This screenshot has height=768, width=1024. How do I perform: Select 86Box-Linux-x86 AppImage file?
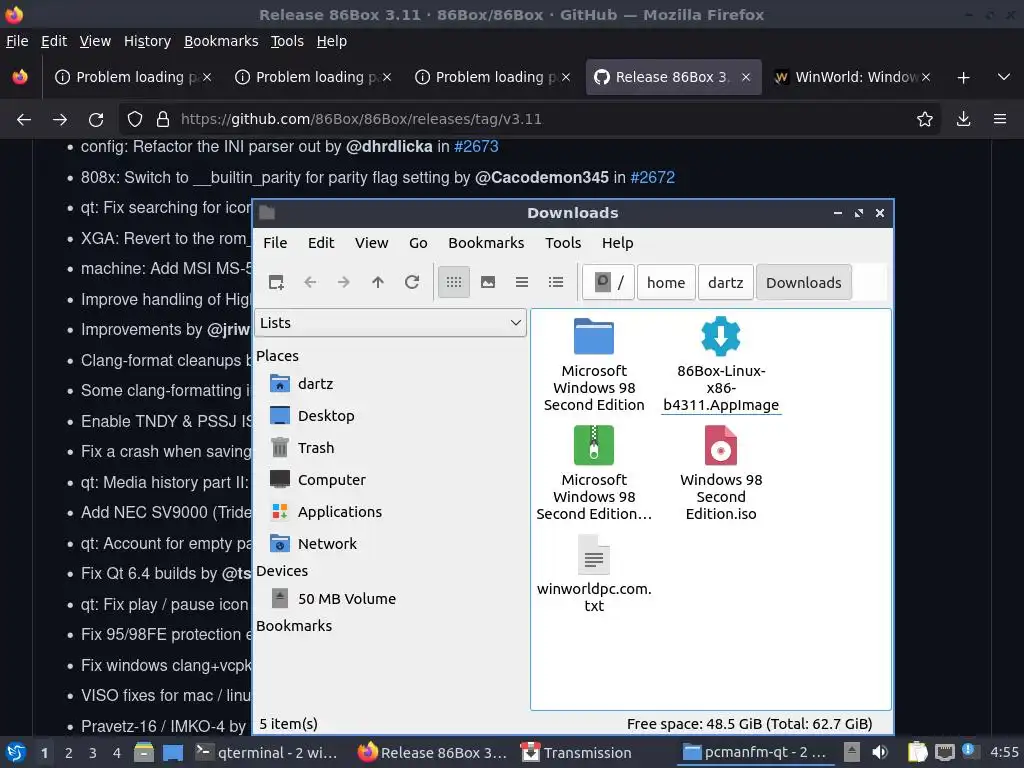(721, 364)
